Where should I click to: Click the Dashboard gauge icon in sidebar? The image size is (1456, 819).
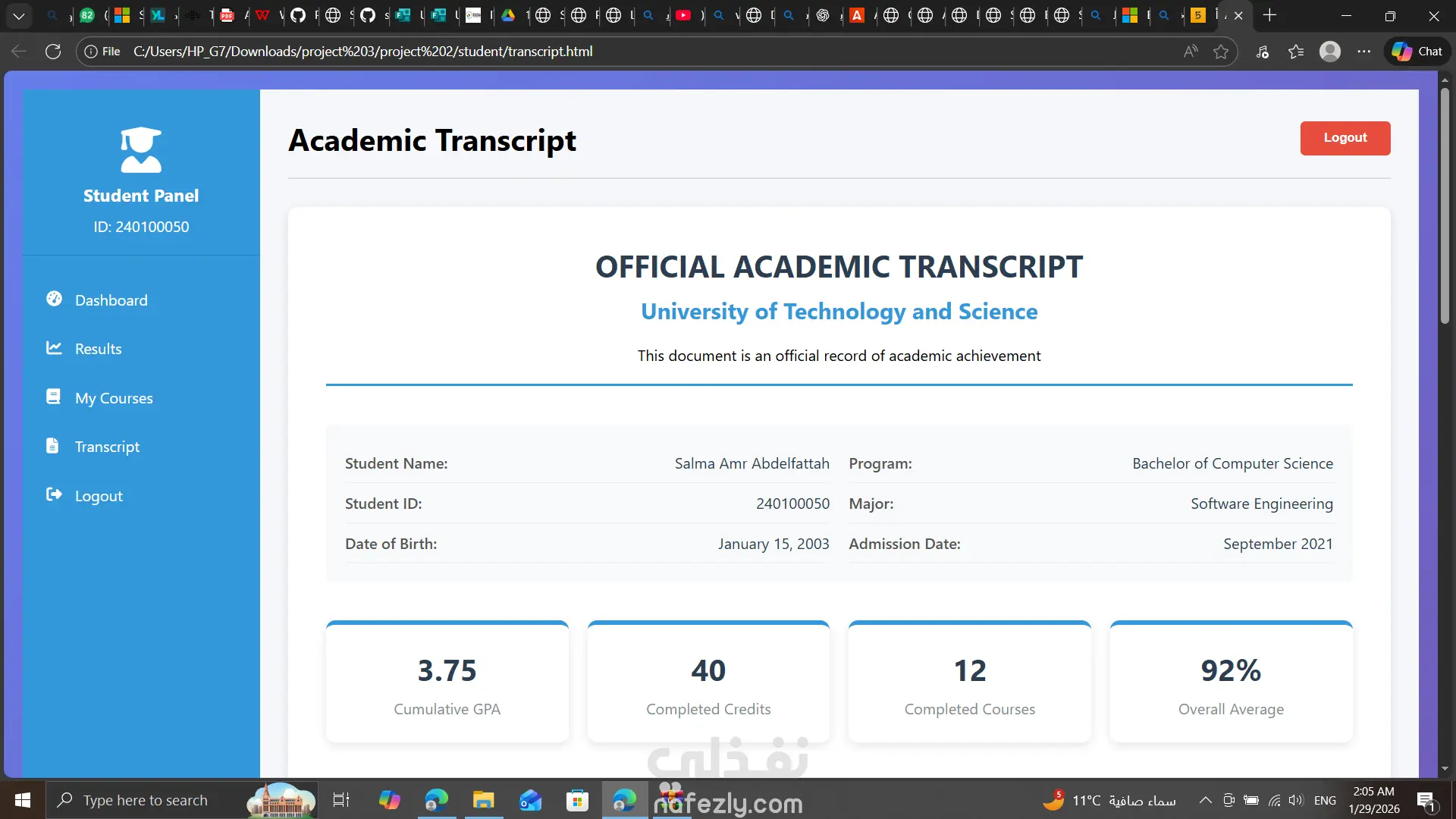pyautogui.click(x=54, y=299)
